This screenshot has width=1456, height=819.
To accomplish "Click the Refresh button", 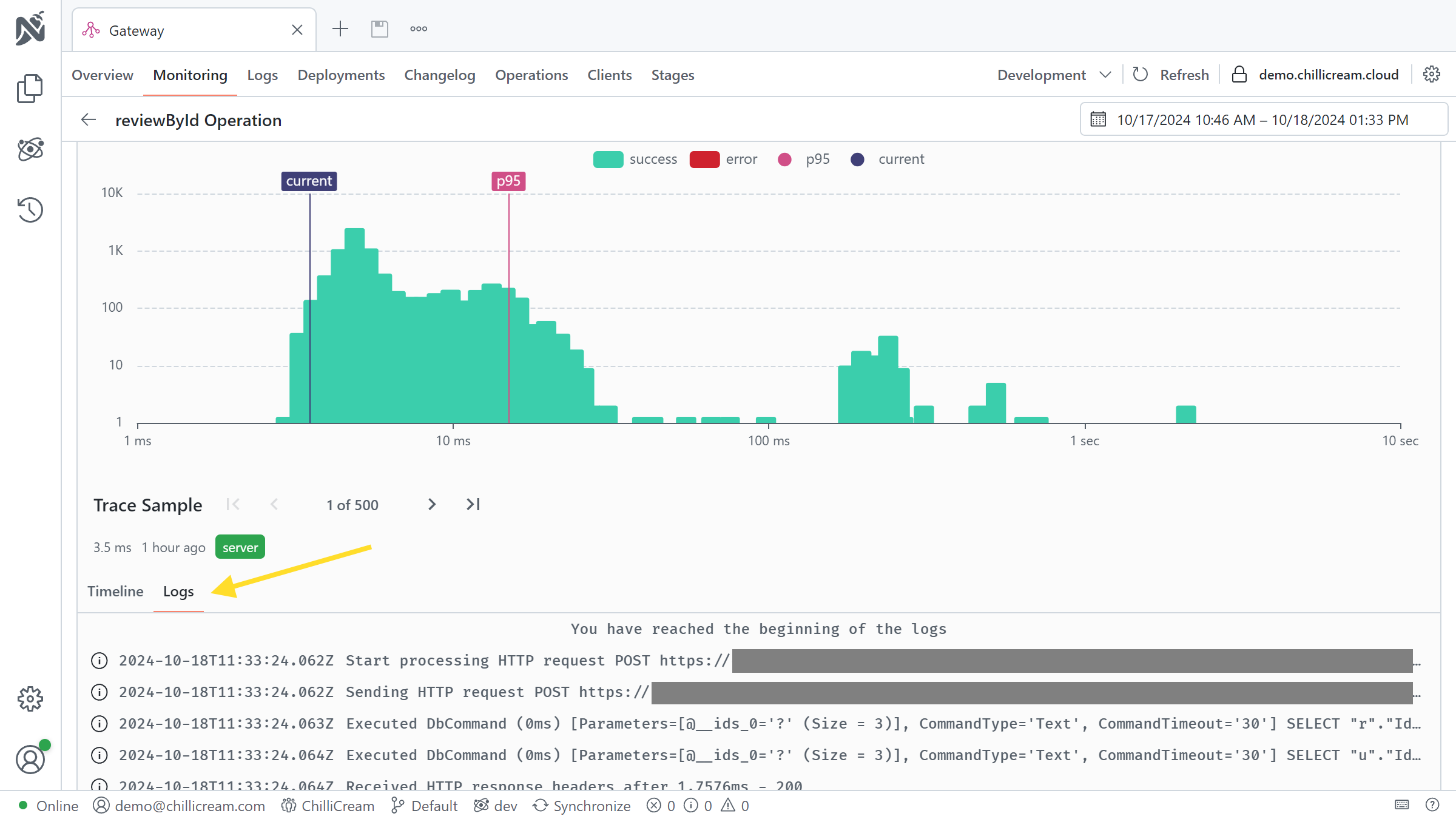I will pyautogui.click(x=1171, y=75).
